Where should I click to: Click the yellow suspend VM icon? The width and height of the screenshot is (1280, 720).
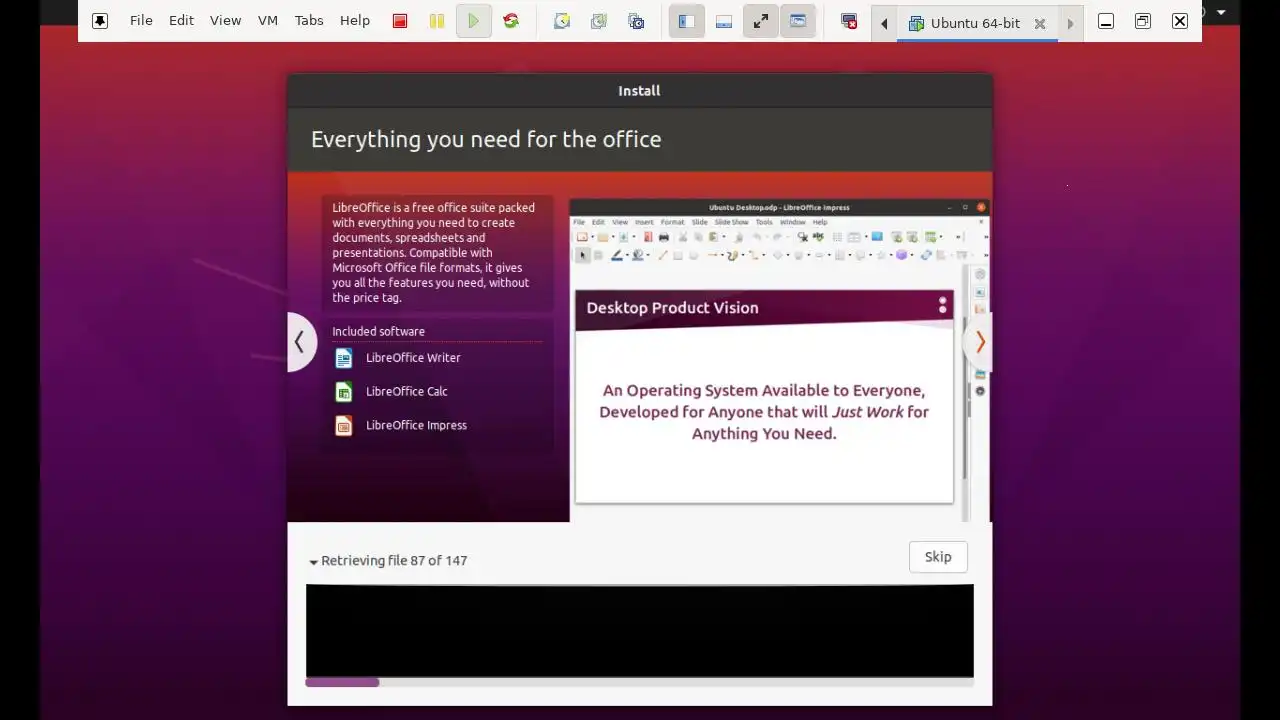point(437,21)
